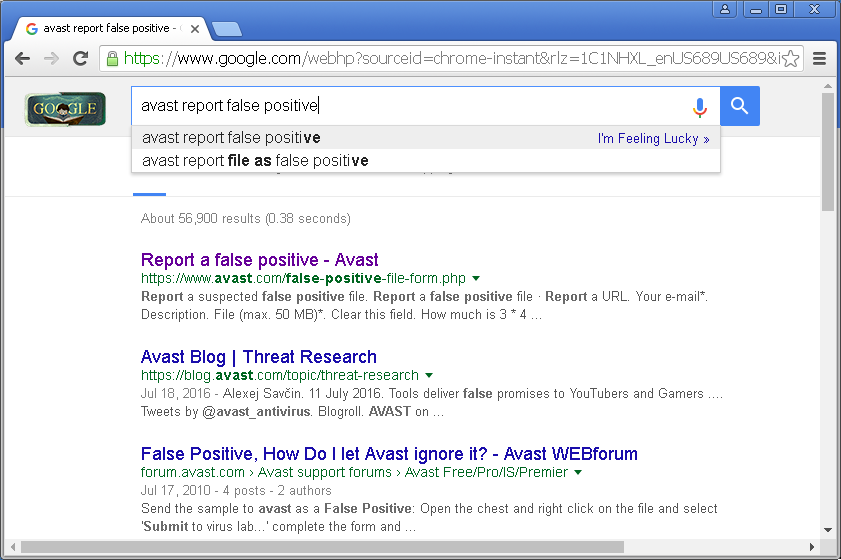Click into the address bar URL
The width and height of the screenshot is (841, 560).
click(x=451, y=58)
